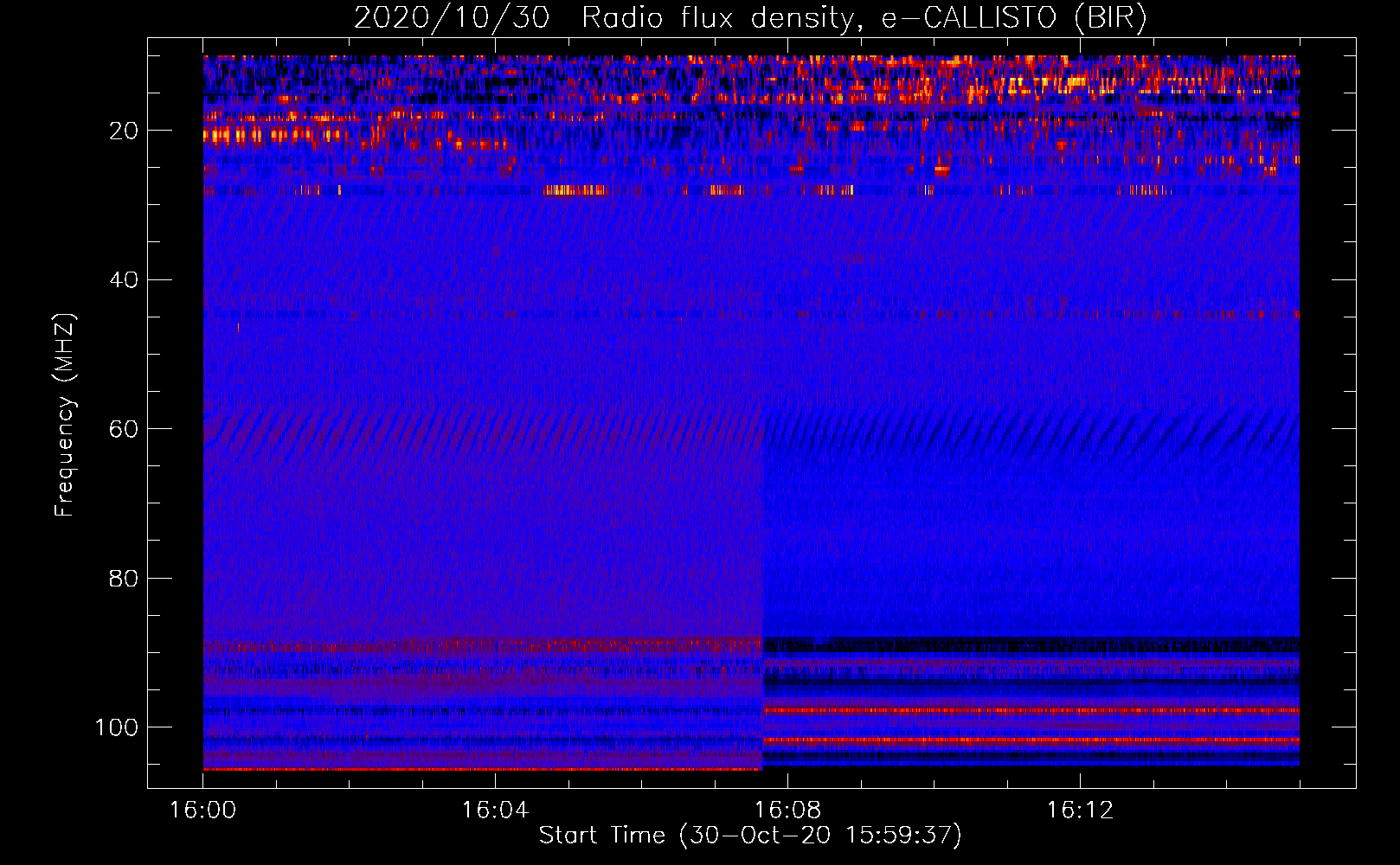Click the '100' frequency tick label
1400x865 pixels.
pos(117,727)
